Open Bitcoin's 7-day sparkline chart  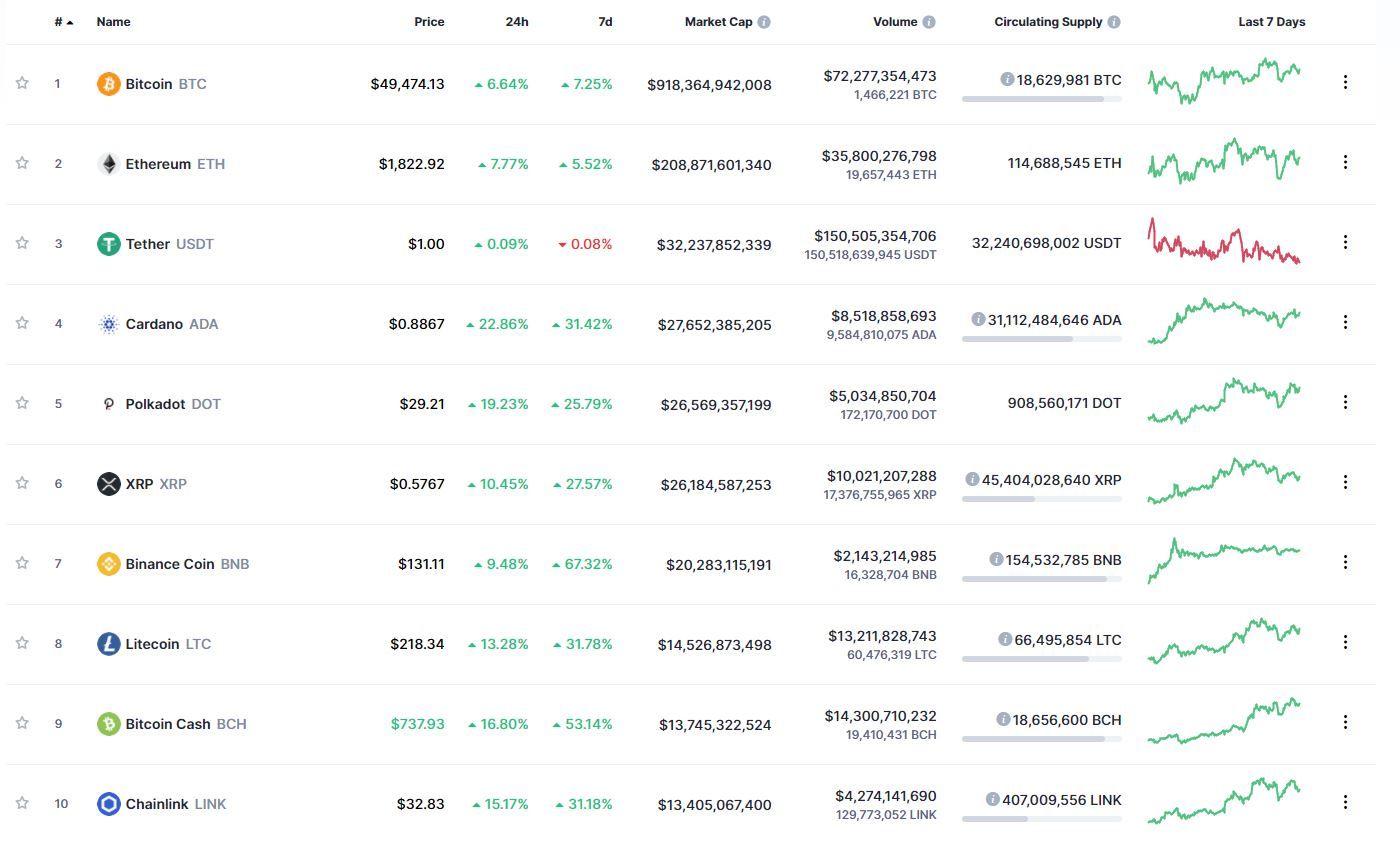[x=1224, y=81]
